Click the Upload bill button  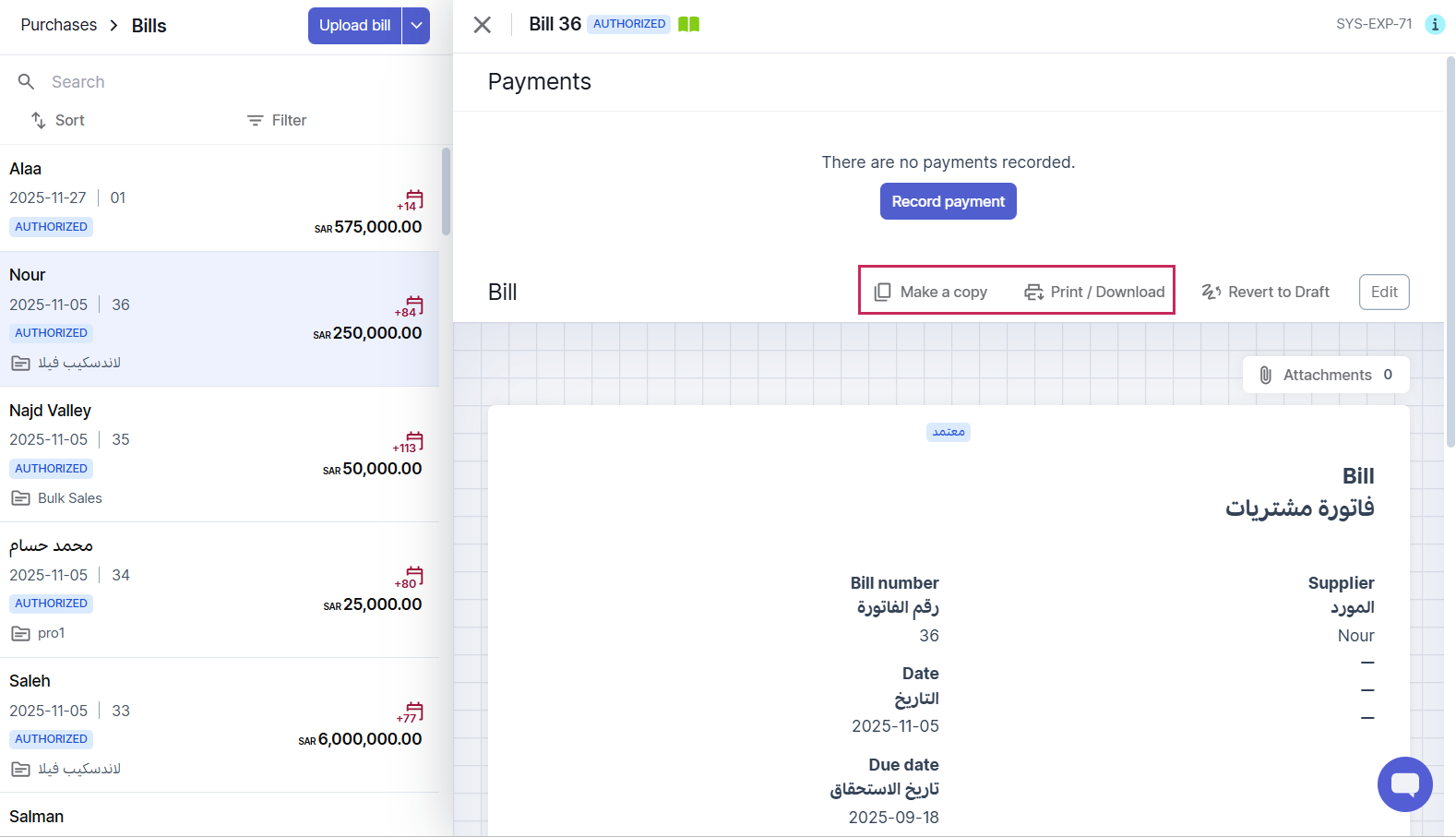354,26
